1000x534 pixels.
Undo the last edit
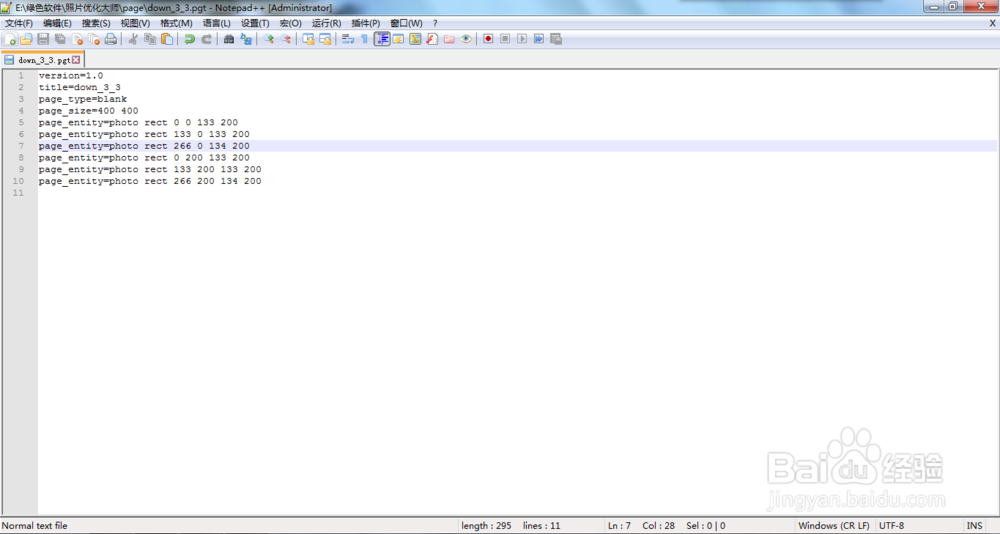pos(189,39)
